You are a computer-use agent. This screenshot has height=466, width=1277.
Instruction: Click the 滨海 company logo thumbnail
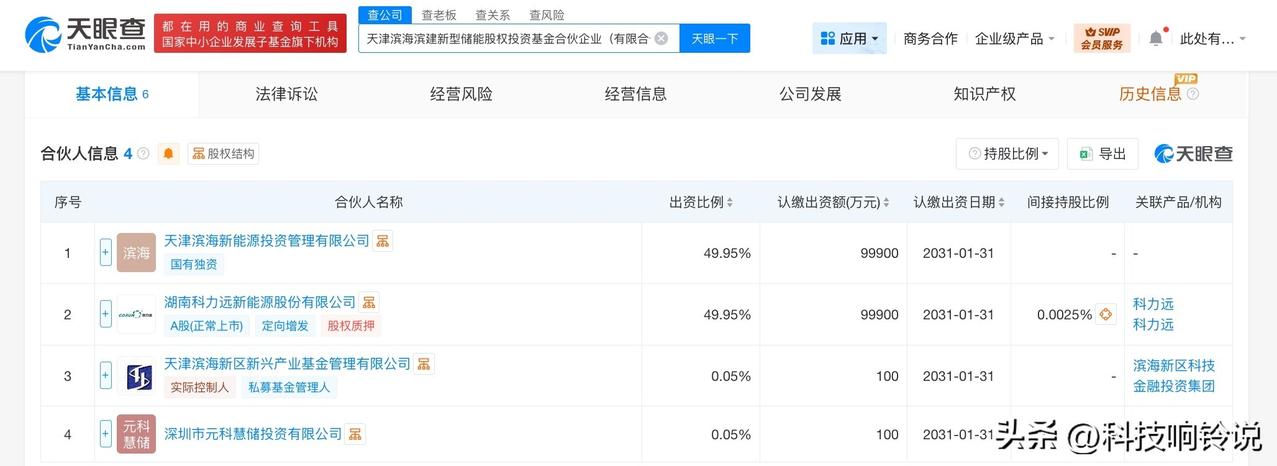[136, 253]
